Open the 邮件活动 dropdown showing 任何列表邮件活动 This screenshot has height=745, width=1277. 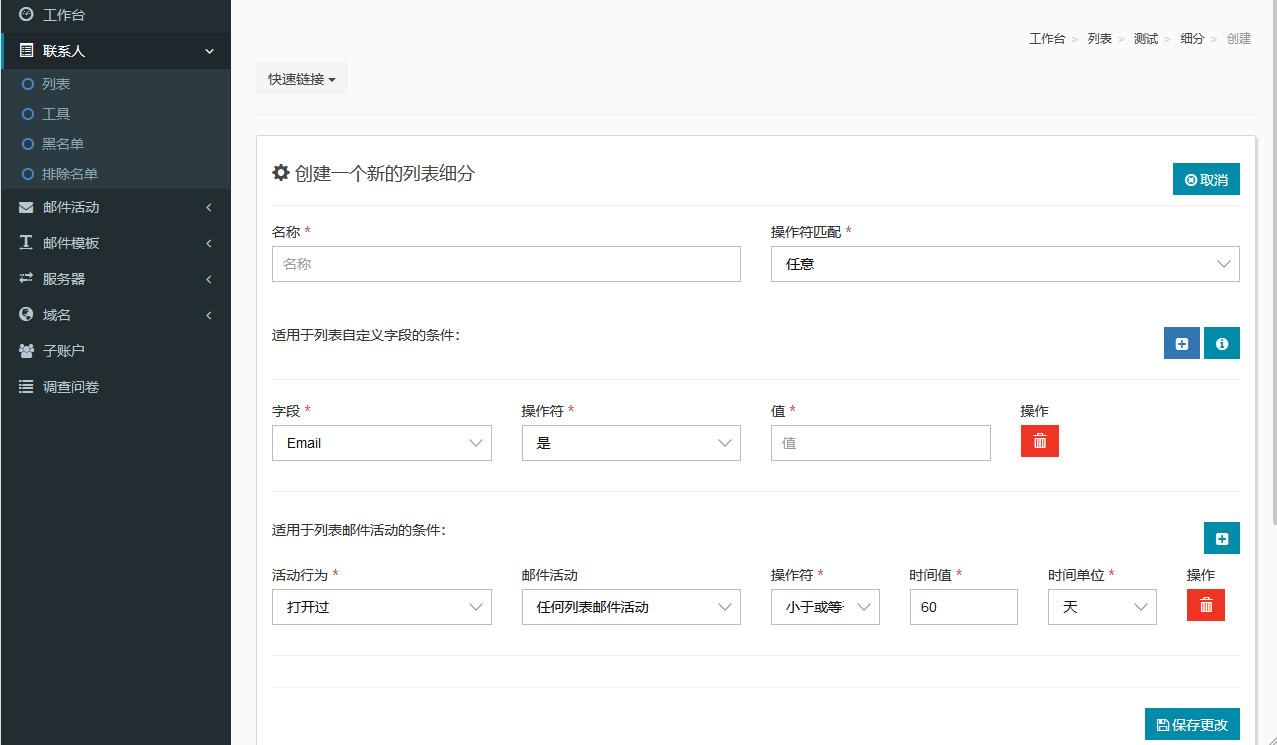[x=631, y=607]
